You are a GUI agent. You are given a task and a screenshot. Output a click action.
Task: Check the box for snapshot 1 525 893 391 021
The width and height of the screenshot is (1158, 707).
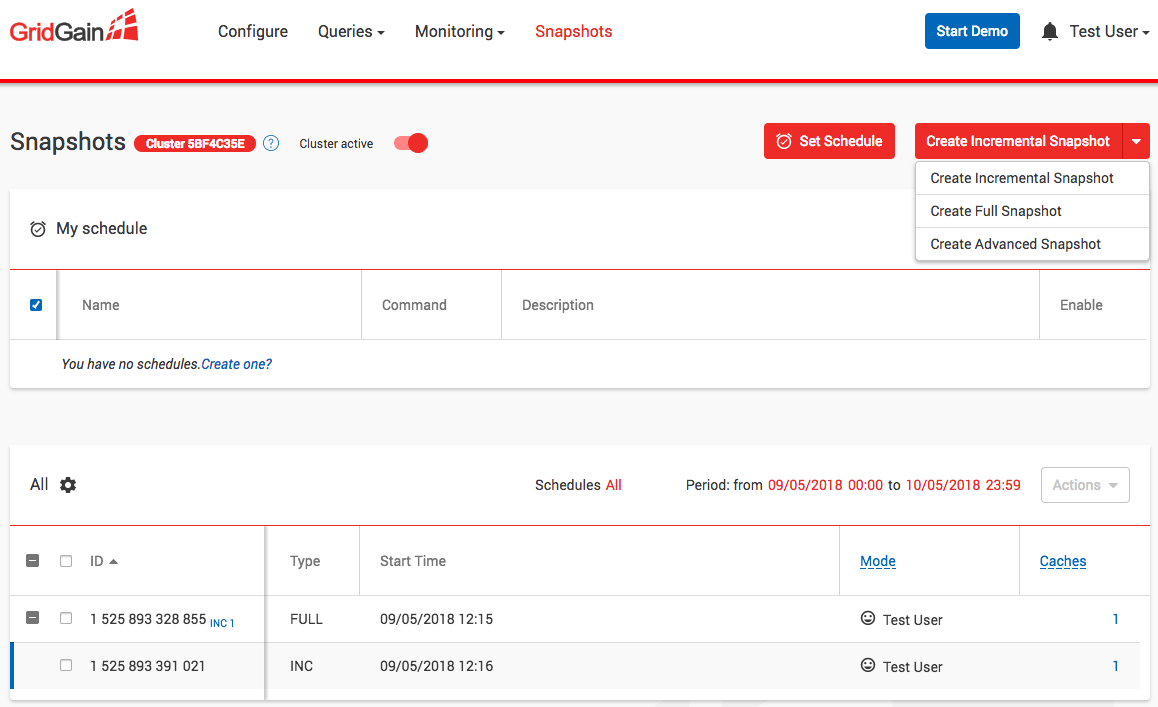[66, 666]
